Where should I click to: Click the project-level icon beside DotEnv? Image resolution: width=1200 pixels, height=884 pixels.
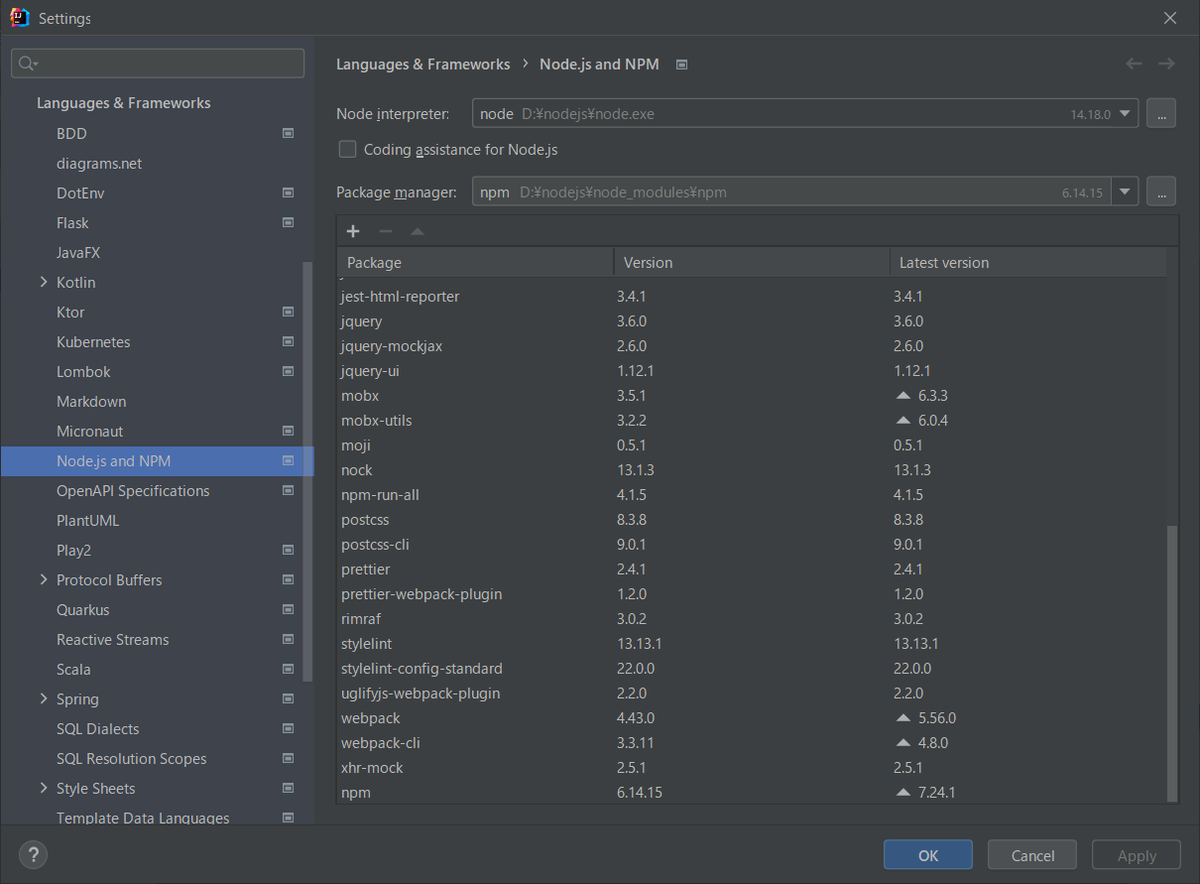(288, 193)
